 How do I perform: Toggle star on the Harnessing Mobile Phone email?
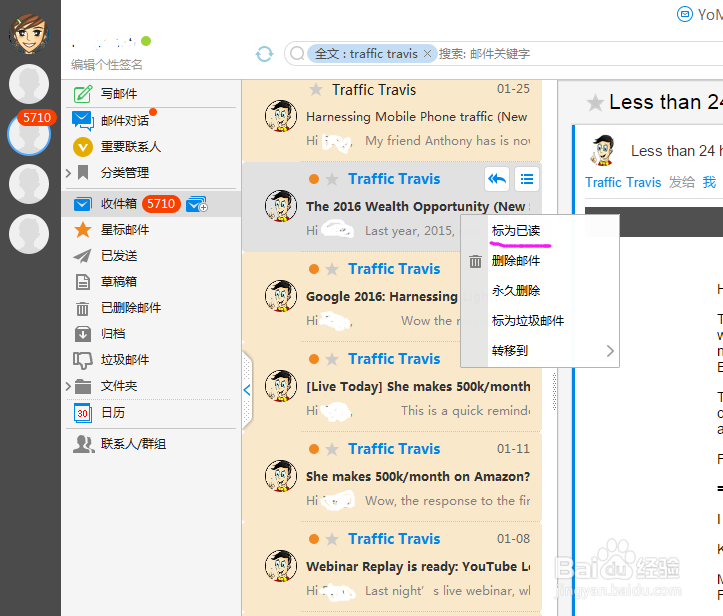pyautogui.click(x=315, y=89)
